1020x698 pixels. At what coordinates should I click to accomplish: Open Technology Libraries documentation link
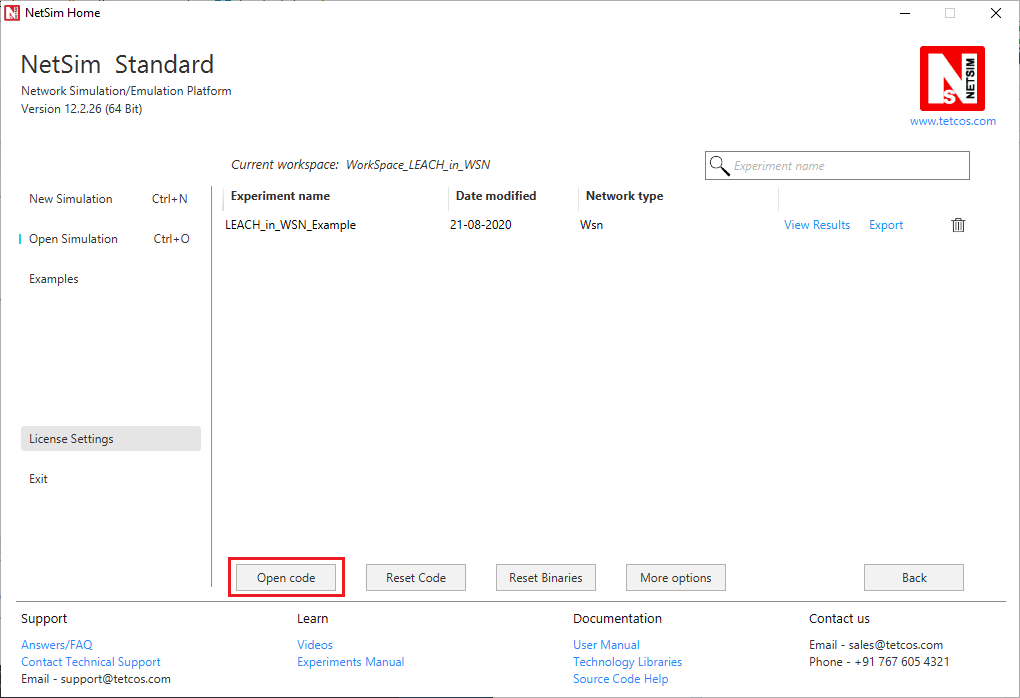tap(628, 662)
